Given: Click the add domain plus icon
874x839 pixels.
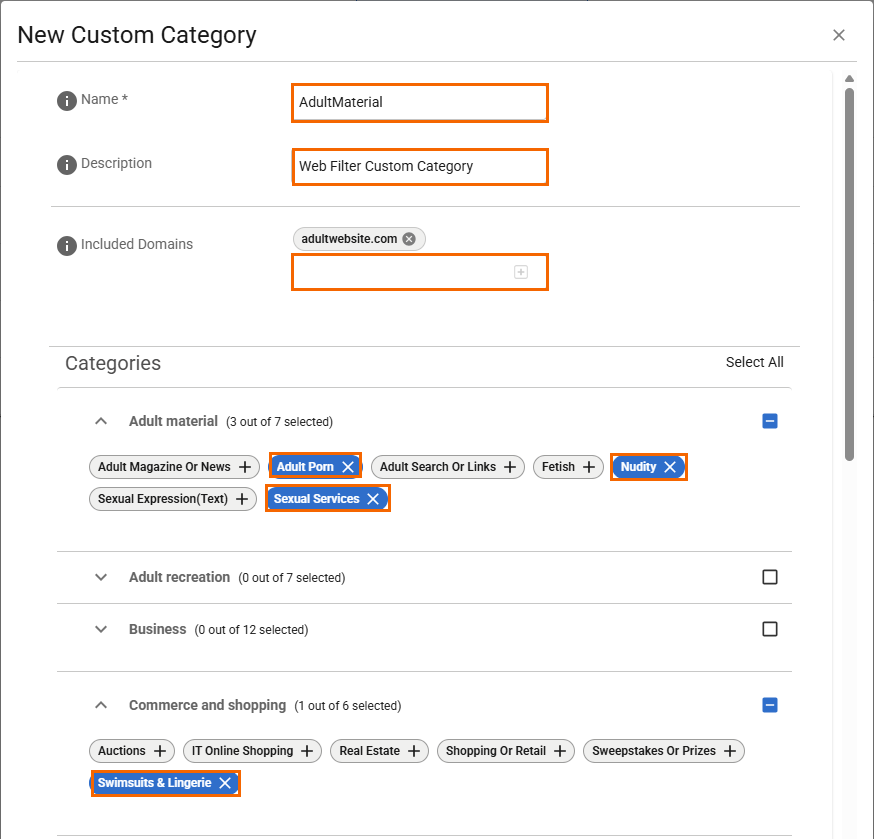Looking at the screenshot, I should coord(521,272).
